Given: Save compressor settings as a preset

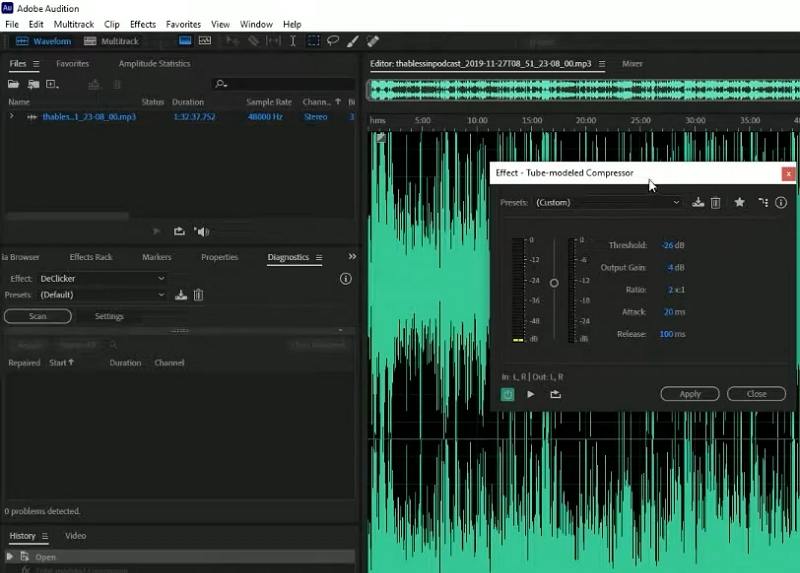Looking at the screenshot, I should pos(698,202).
